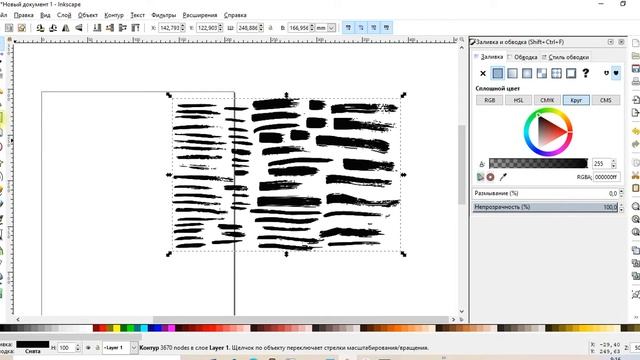Screen dimensions: 640x360
Task: Select Pattern fill option
Action: [556, 73]
